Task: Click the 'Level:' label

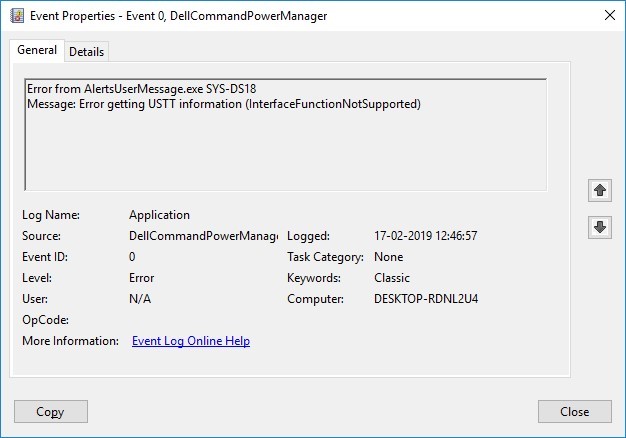Action: (x=37, y=278)
